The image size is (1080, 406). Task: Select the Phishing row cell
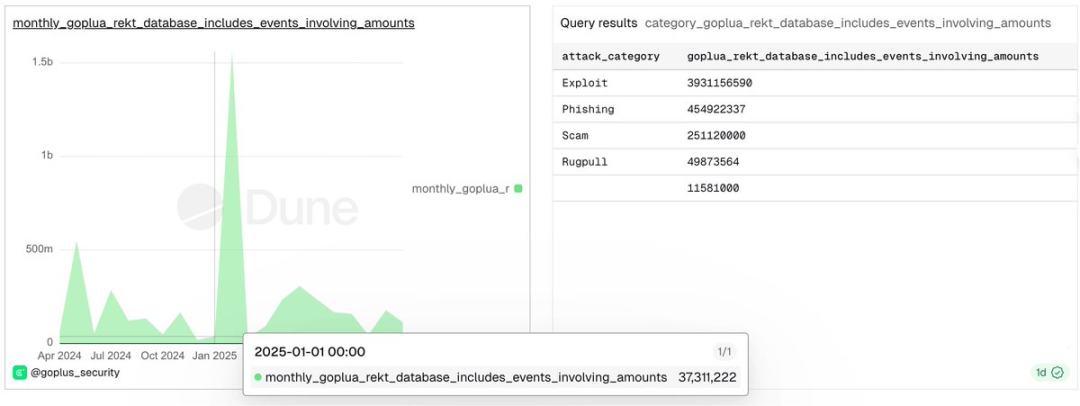point(588,109)
